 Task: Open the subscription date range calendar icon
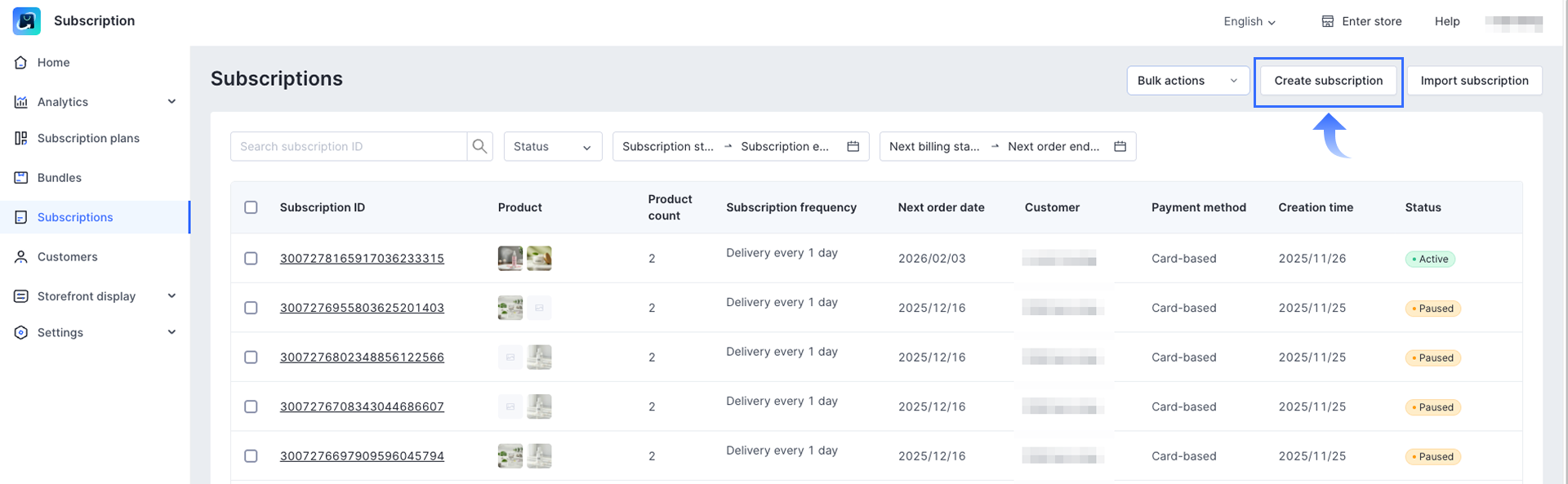click(x=853, y=147)
